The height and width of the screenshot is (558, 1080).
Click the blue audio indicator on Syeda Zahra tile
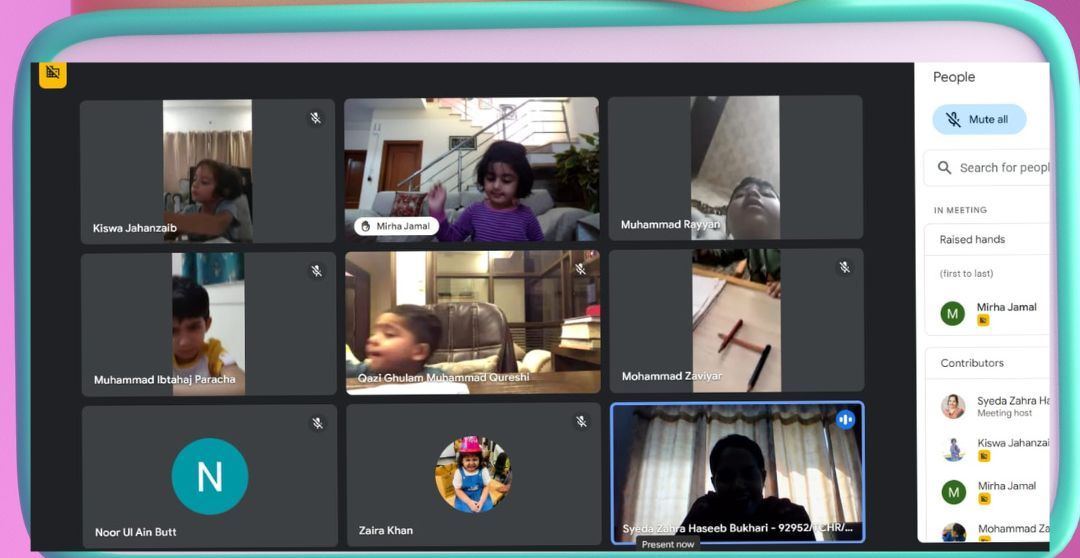(845, 420)
